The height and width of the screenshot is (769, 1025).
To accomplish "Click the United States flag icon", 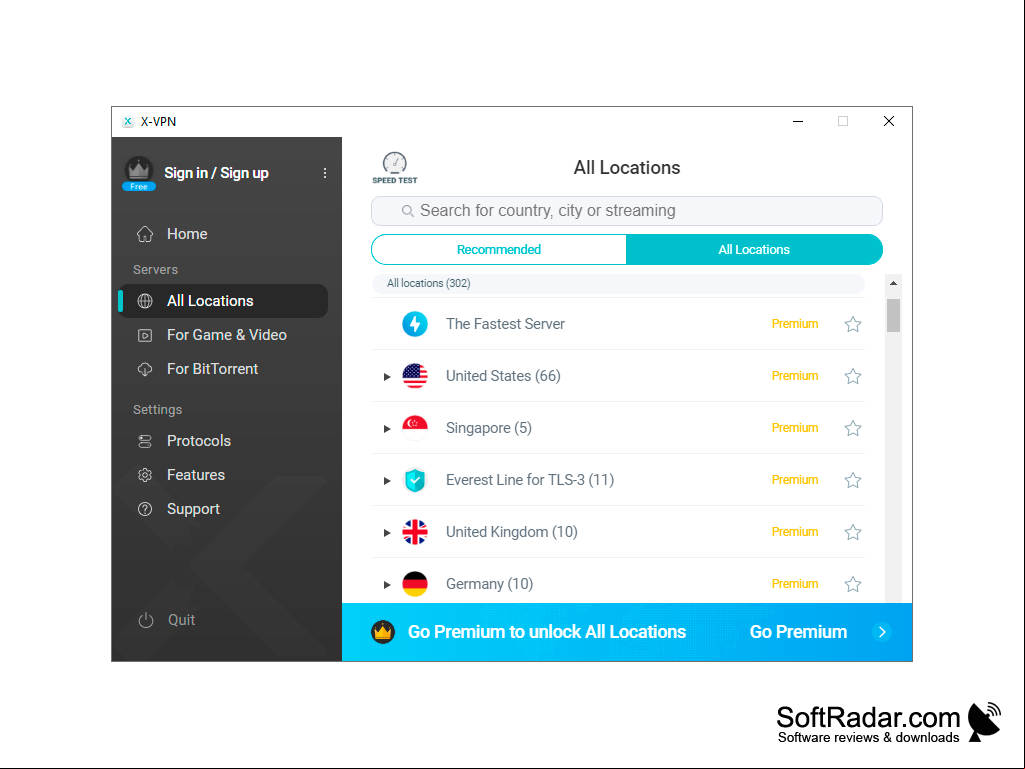I will click(415, 376).
